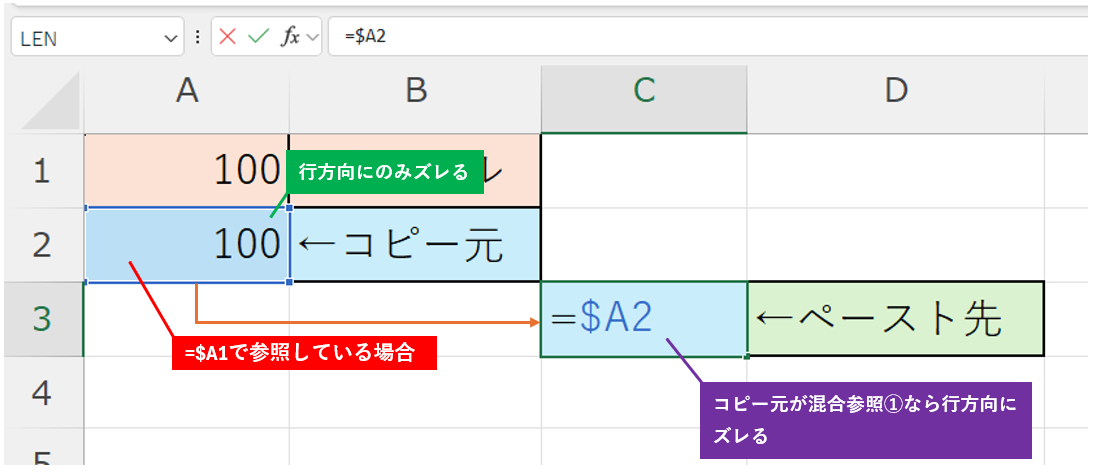The width and height of the screenshot is (1108, 474).
Task: Open Insert Function via the fx icon
Action: click(290, 37)
